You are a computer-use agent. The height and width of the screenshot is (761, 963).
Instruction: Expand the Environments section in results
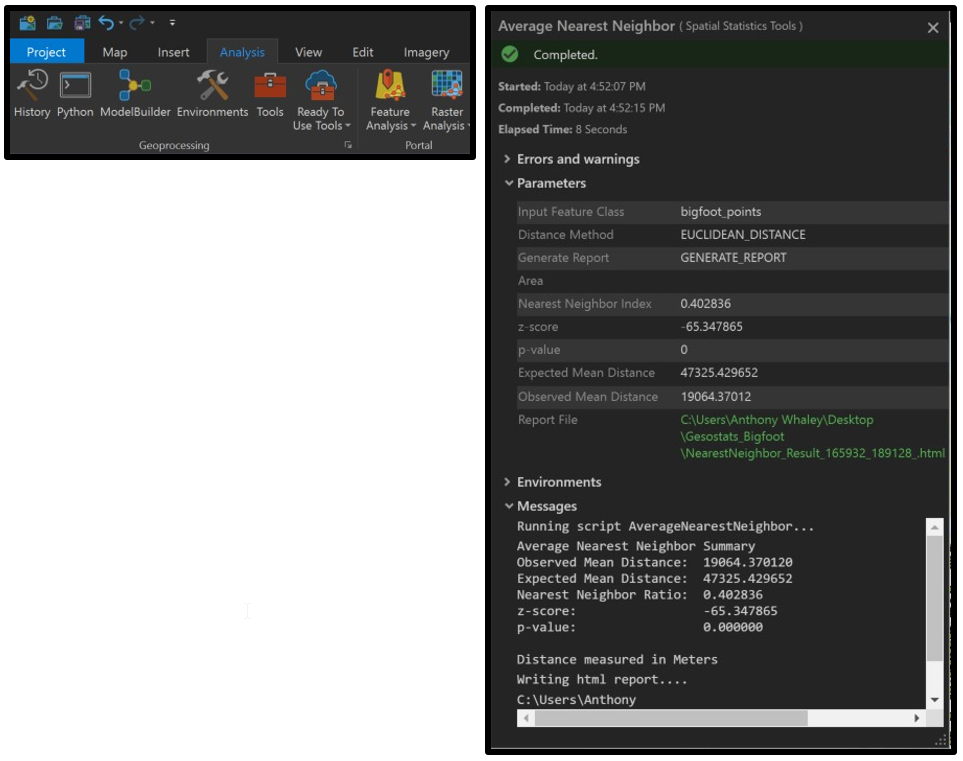[558, 482]
